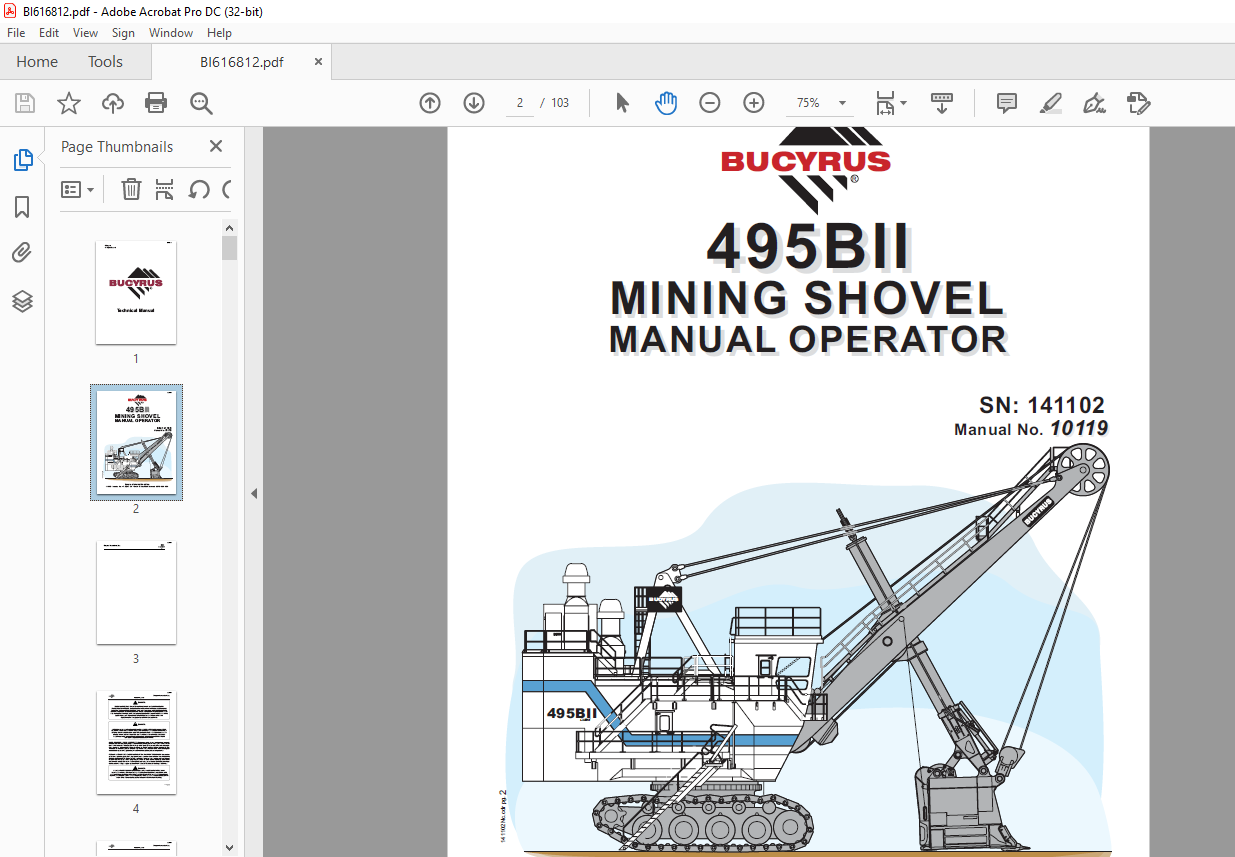Click the '103' total pages text
Image resolution: width=1235 pixels, height=857 pixels.
[x=560, y=103]
